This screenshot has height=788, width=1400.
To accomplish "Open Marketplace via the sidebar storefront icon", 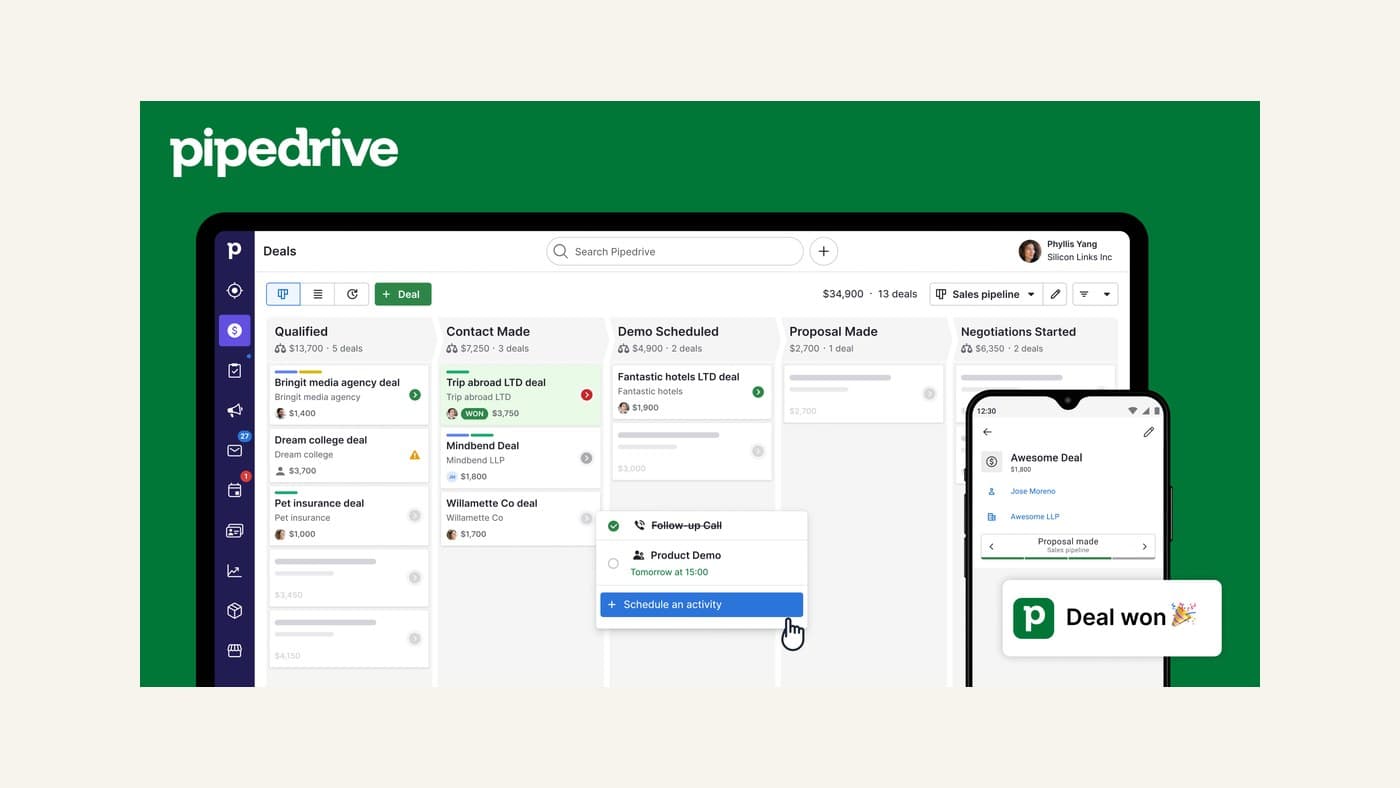I will pos(234,650).
